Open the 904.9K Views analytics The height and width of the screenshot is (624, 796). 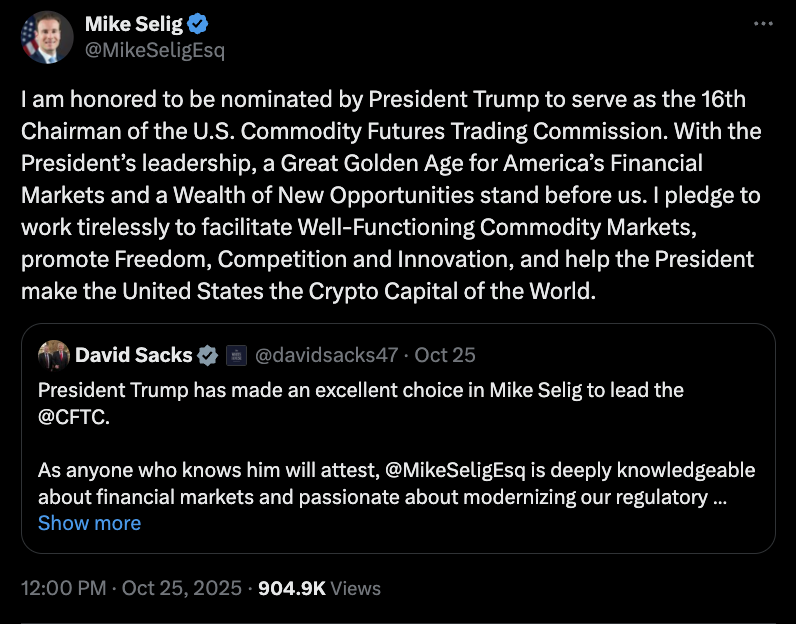pyautogui.click(x=319, y=589)
